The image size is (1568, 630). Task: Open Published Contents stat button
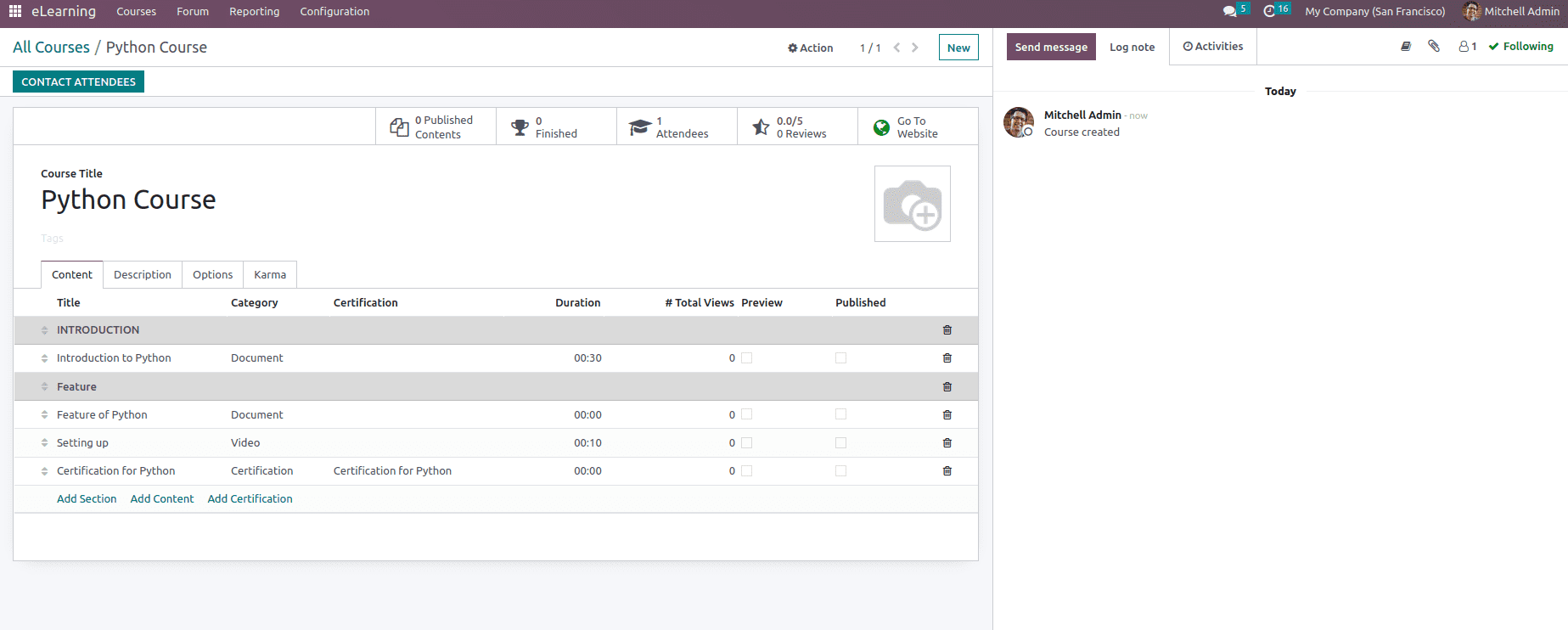tap(436, 127)
